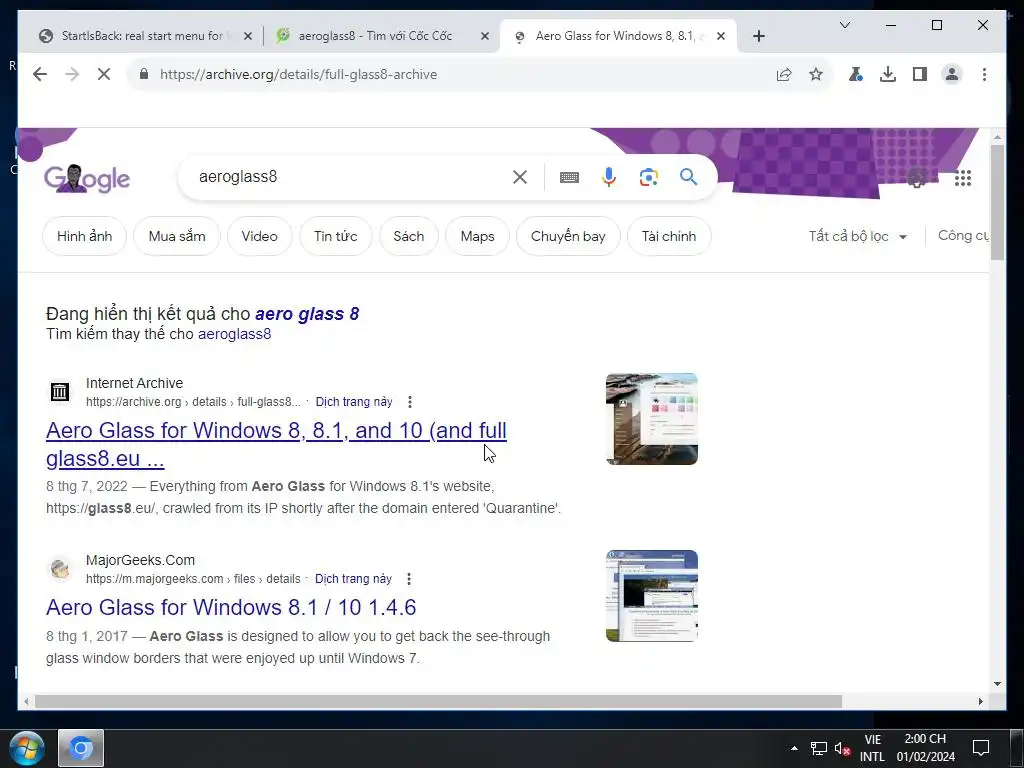The width and height of the screenshot is (1024, 768).
Task: Click inside the aeroglass8 search field
Action: pos(346,177)
